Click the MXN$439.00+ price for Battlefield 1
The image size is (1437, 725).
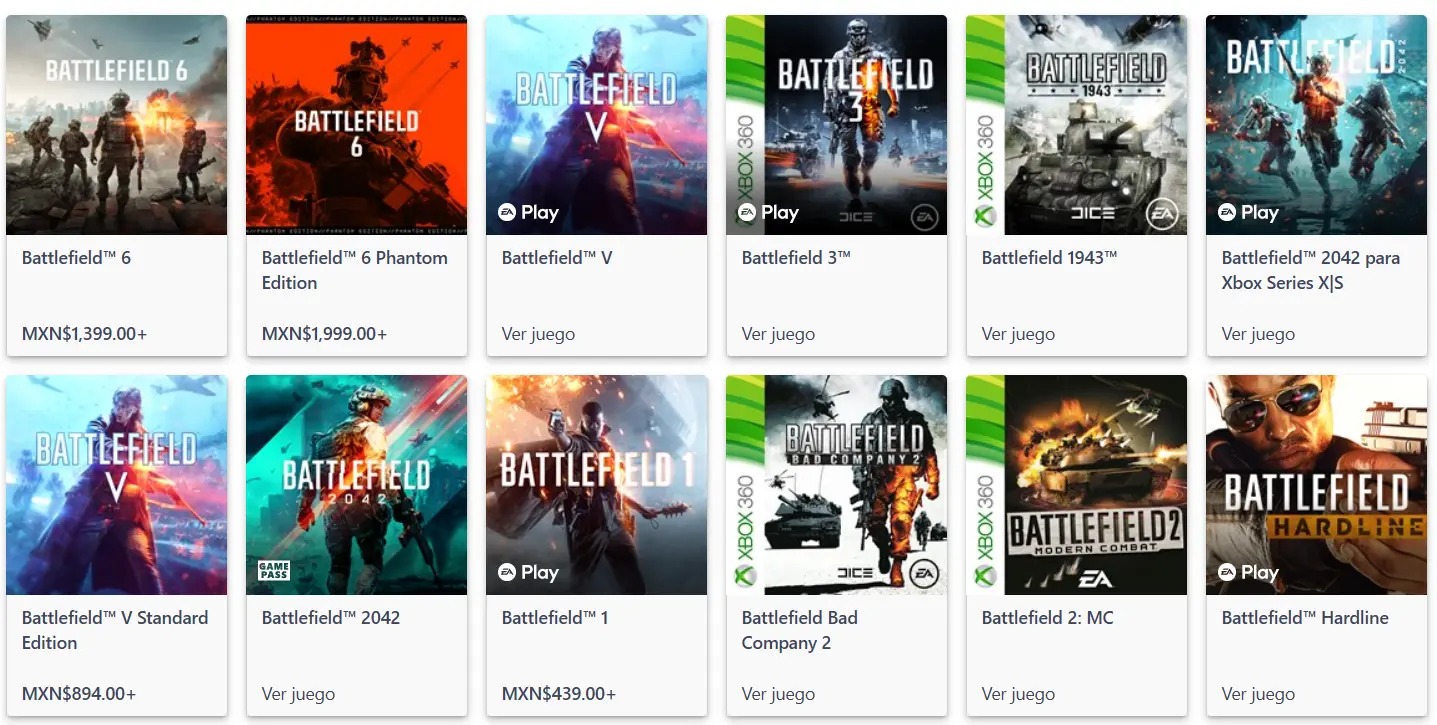[559, 694]
